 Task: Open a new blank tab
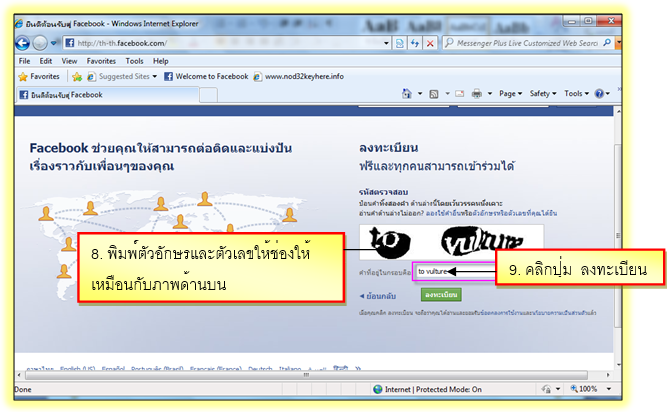pyautogui.click(x=208, y=95)
